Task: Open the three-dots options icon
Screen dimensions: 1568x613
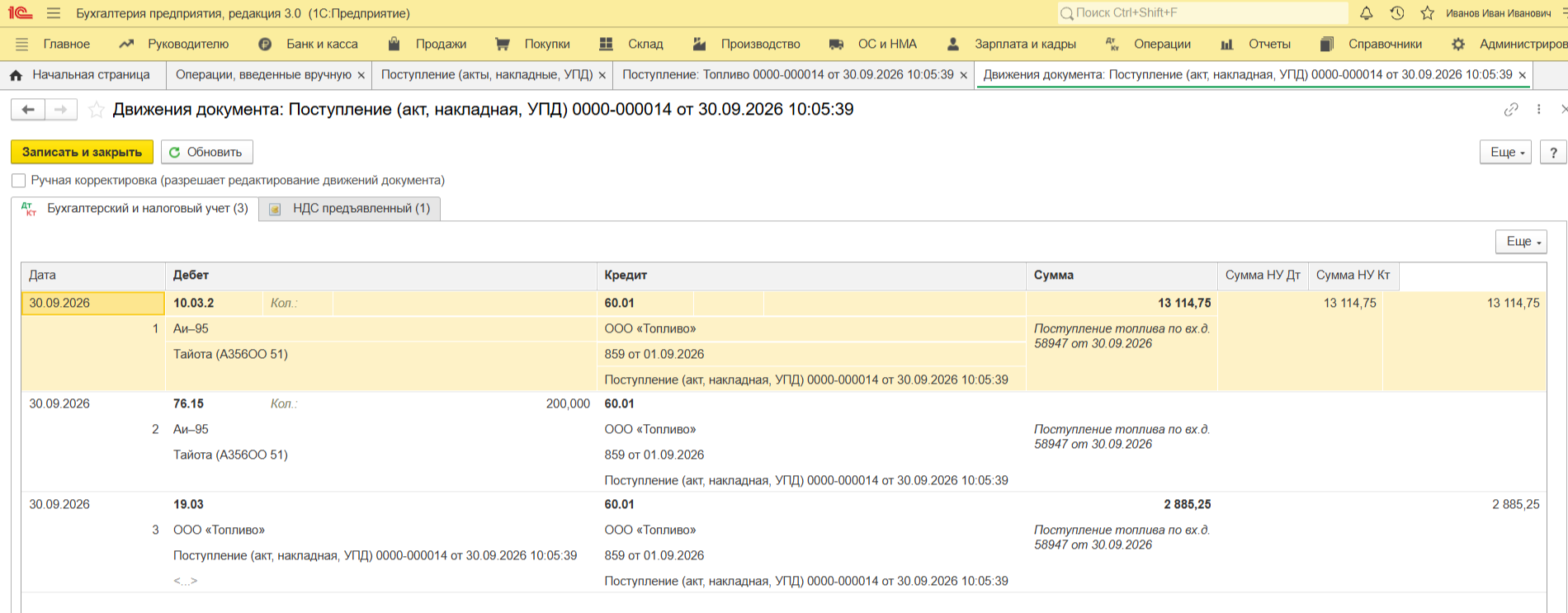Action: coord(1539,109)
